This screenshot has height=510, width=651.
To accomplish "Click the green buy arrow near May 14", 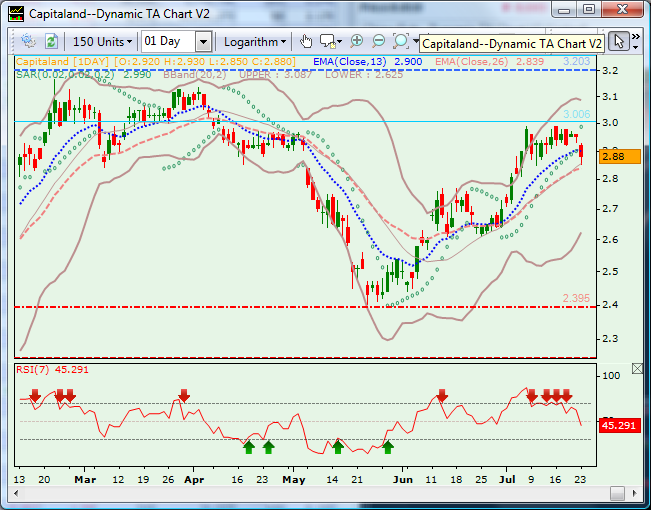I will click(x=338, y=447).
